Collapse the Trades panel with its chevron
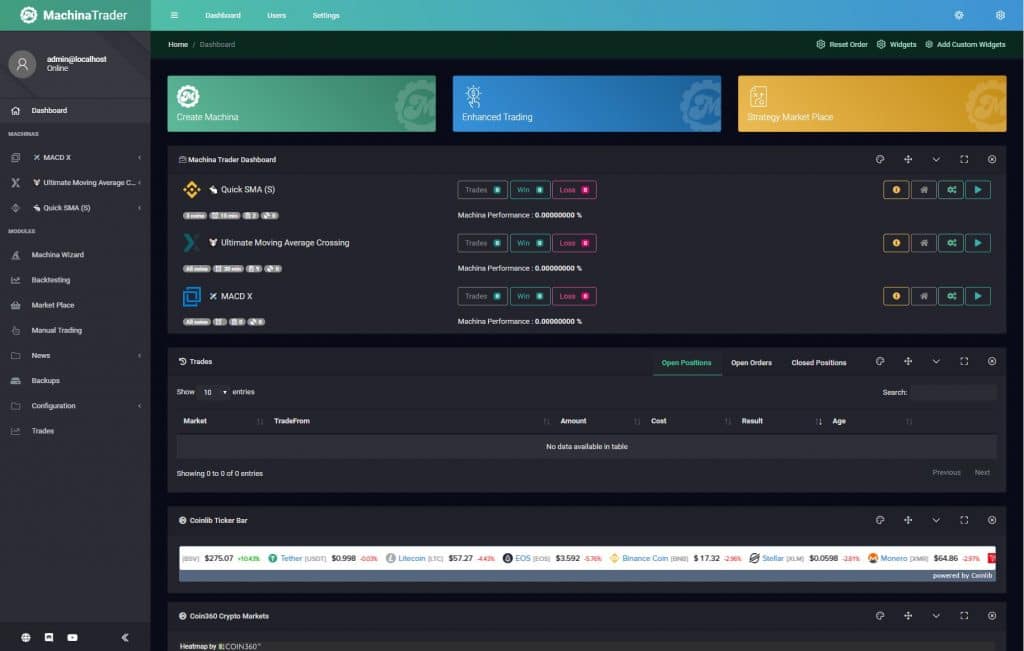This screenshot has height=651, width=1024. (936, 361)
